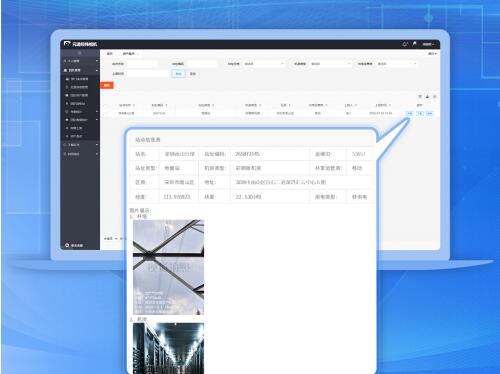The image size is (500, 374).
Task: Collapse the sidebar using the top toggle icon
Action: (80, 53)
